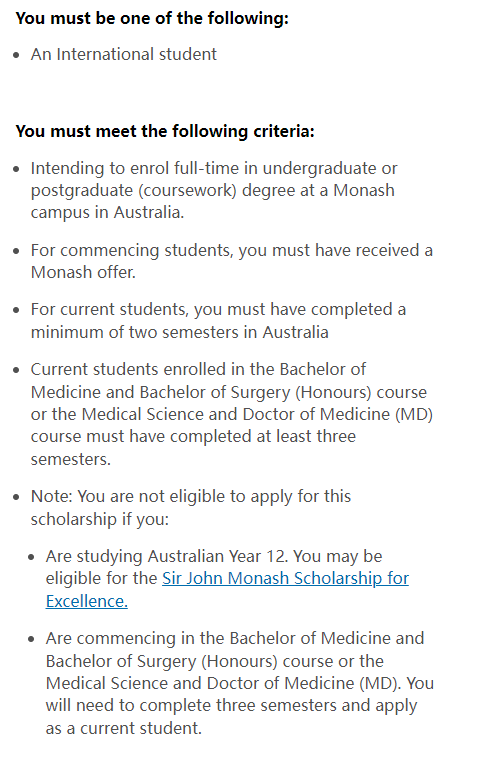This screenshot has width=495, height=759.
Task: Click the bullet marker beside "Note: You are not eligible"
Action: (17, 497)
